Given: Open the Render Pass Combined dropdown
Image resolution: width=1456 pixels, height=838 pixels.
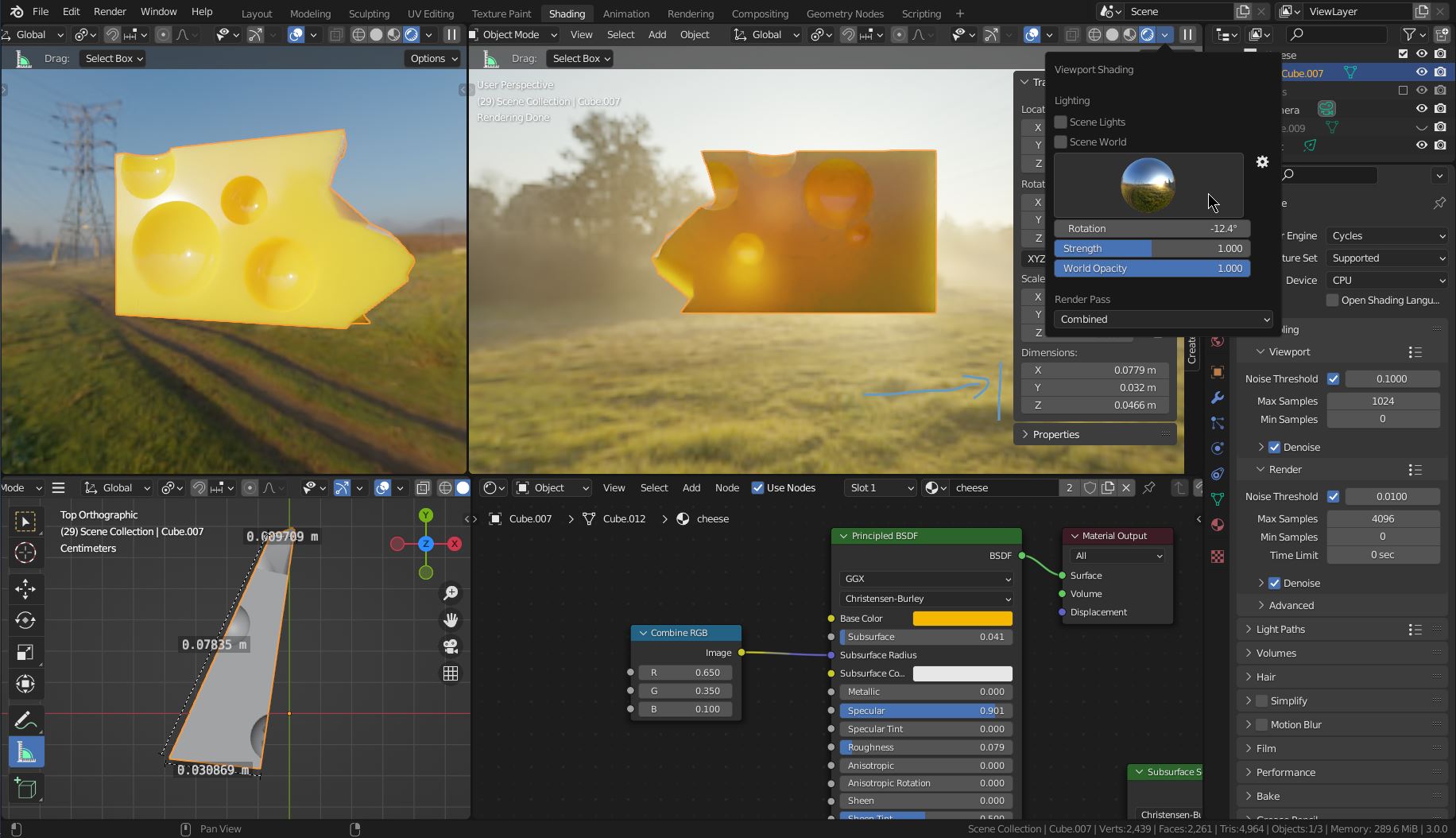Looking at the screenshot, I should 1164,320.
